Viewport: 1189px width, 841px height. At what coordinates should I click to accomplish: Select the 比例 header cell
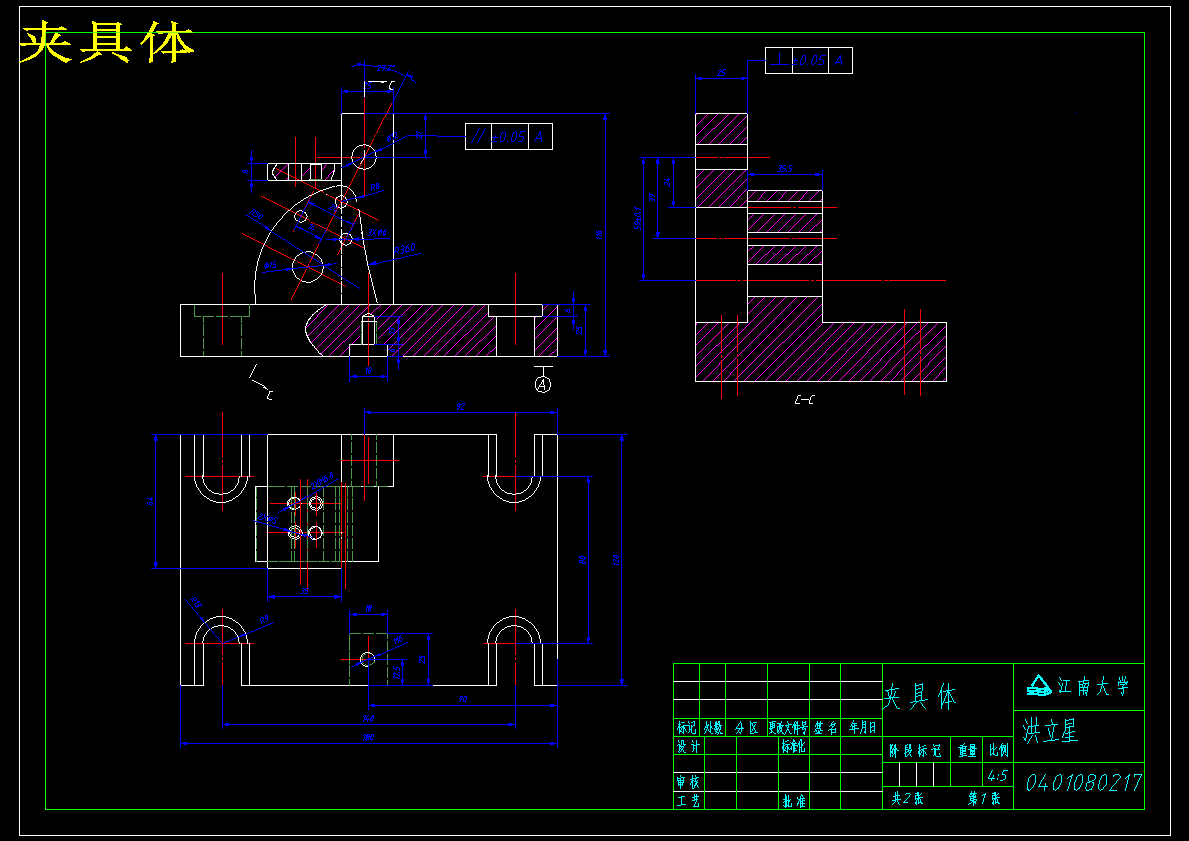pyautogui.click(x=999, y=750)
